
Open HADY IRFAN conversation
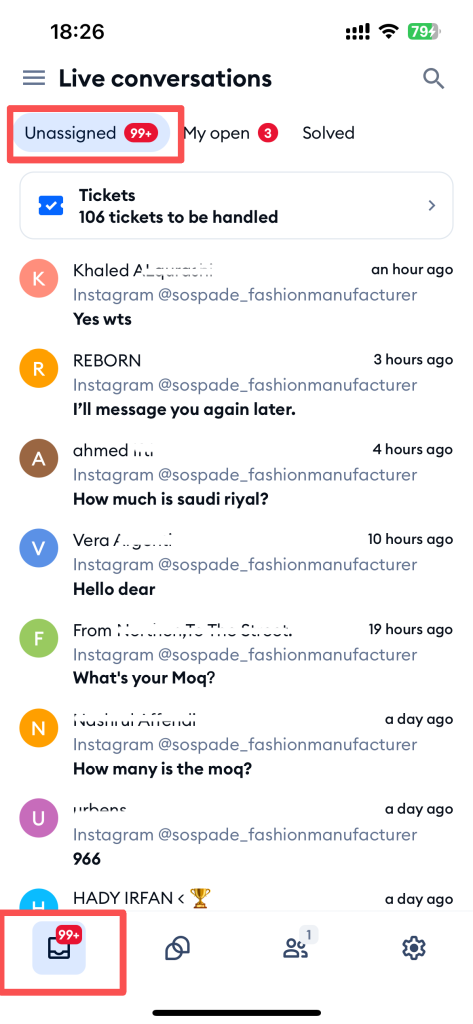pos(236,897)
